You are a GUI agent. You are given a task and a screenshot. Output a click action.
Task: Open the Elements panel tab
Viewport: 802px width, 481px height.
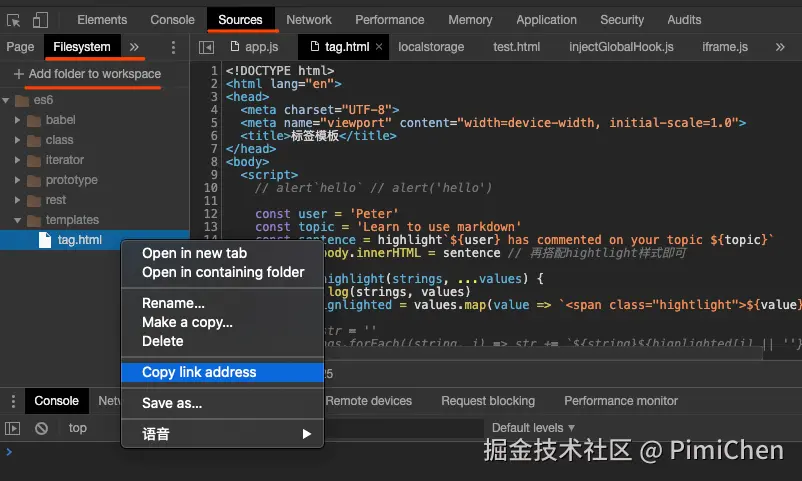(x=102, y=20)
